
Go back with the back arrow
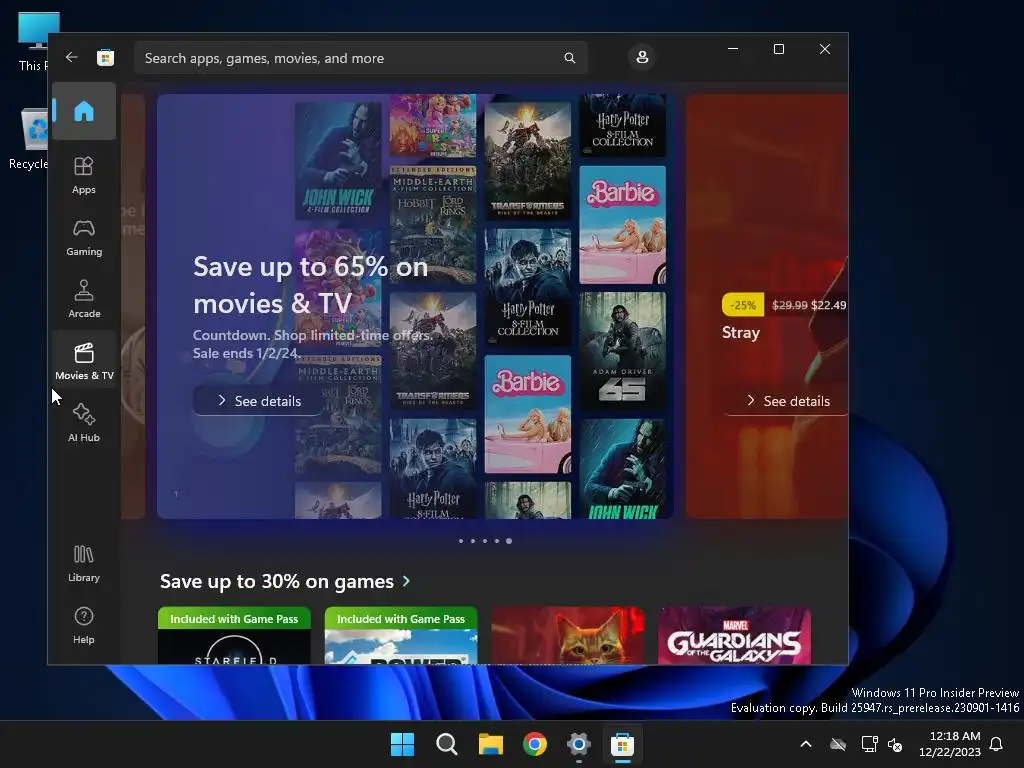pos(72,57)
